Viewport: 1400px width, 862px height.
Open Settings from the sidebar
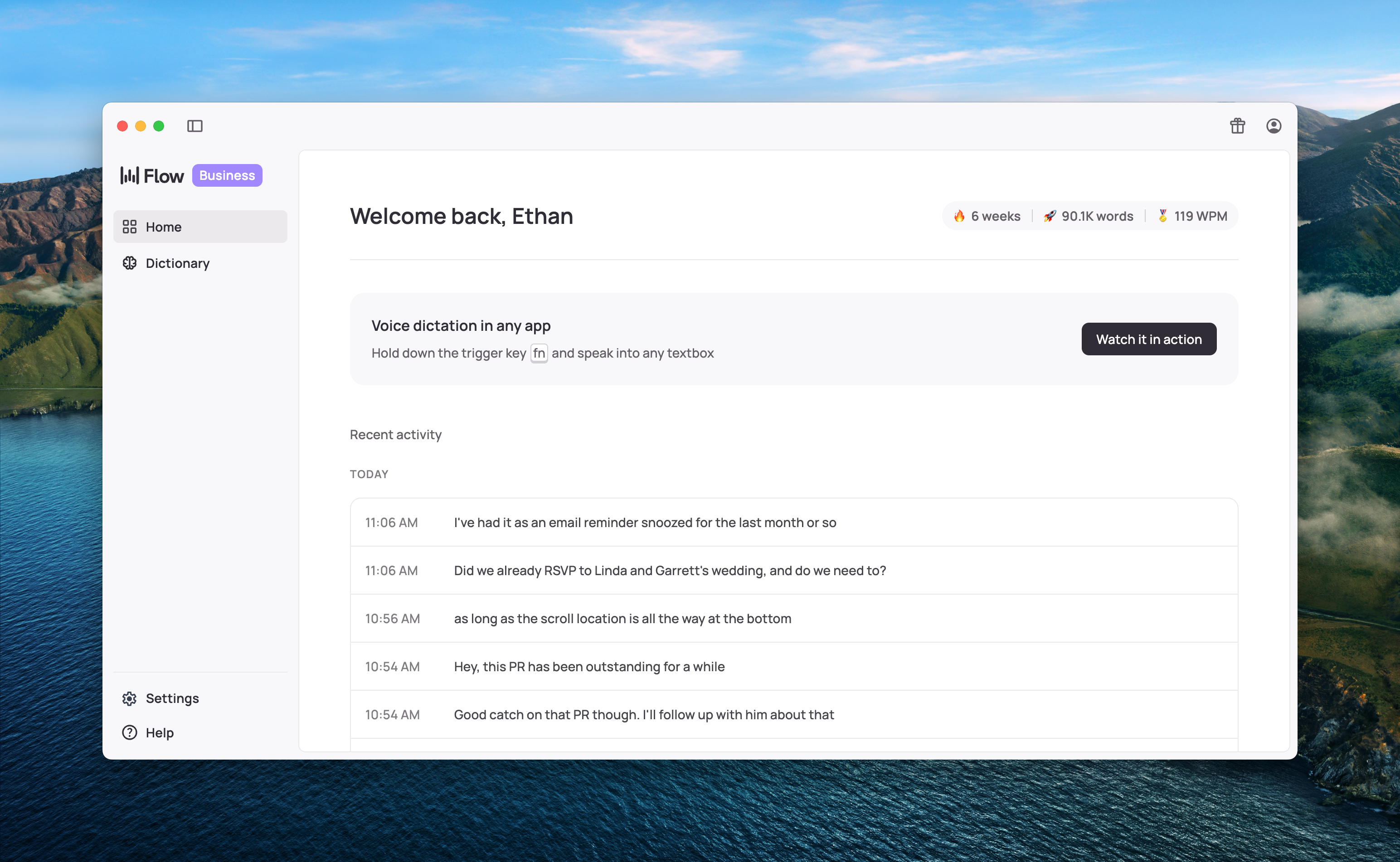click(x=200, y=698)
